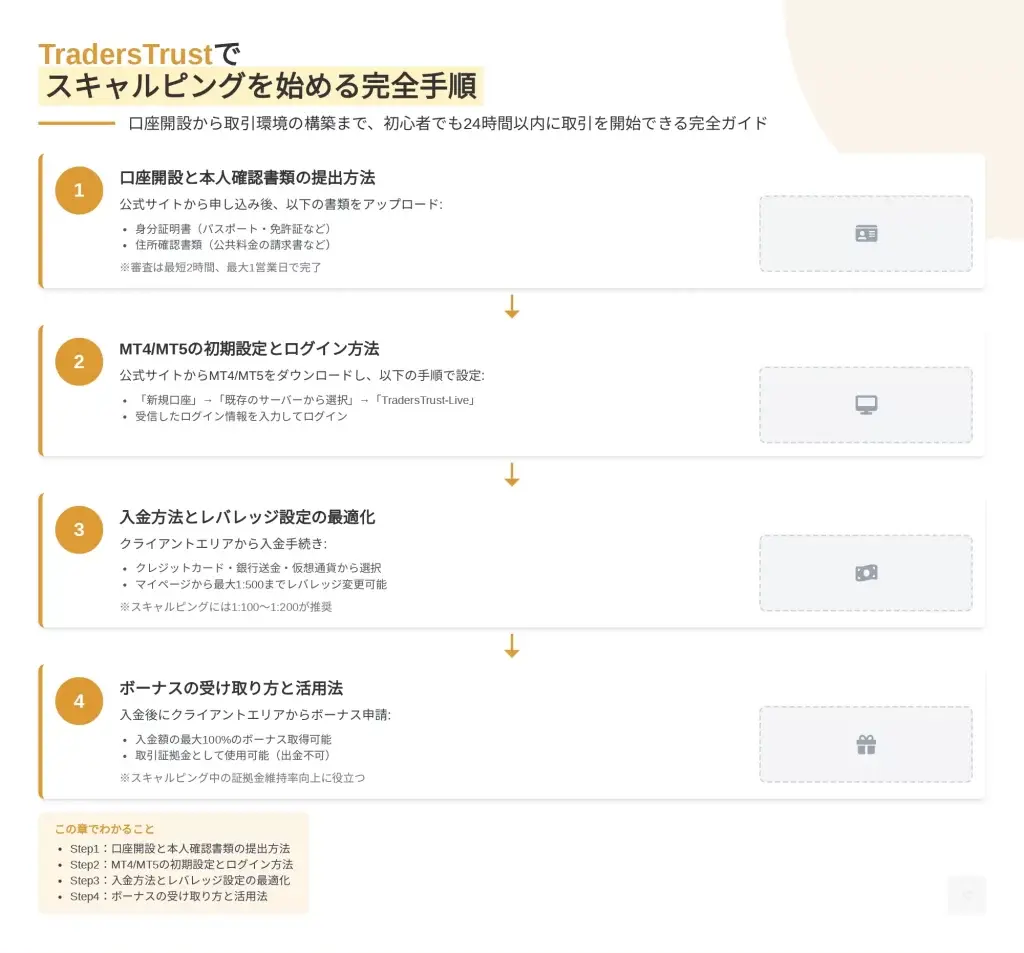Screen dimensions: 1024x953
Task: Click the heading MT4/MT5の初期設定とログイン方法
Action: 249,349
